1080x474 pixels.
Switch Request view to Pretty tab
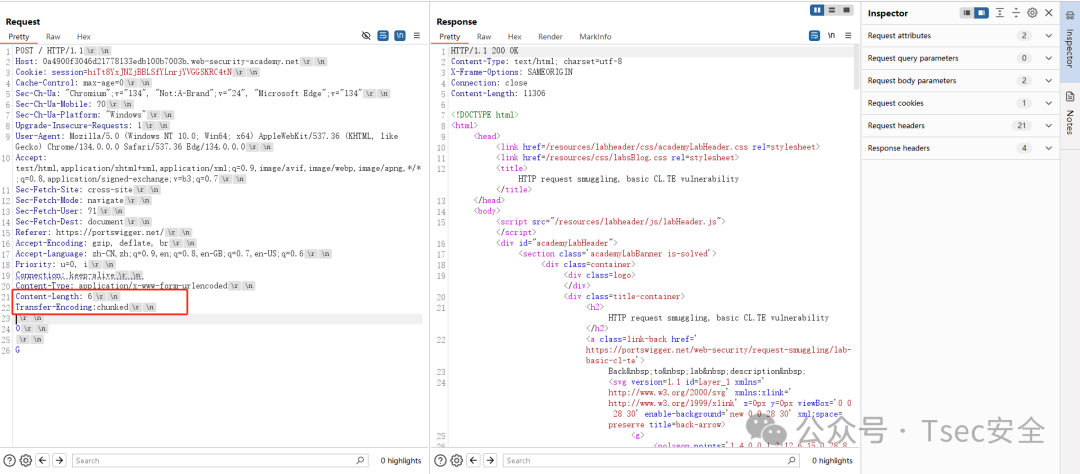pyautogui.click(x=19, y=37)
